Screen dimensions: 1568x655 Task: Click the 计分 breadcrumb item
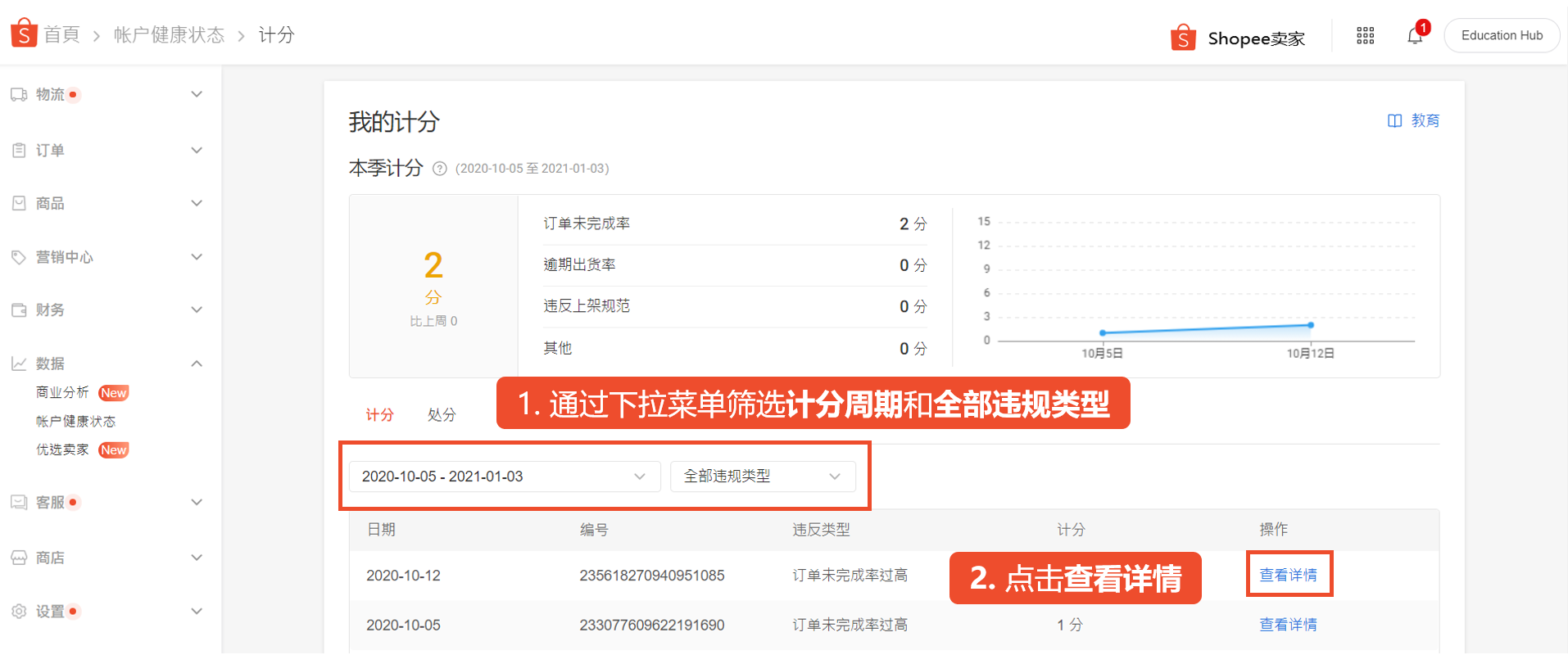[x=276, y=34]
